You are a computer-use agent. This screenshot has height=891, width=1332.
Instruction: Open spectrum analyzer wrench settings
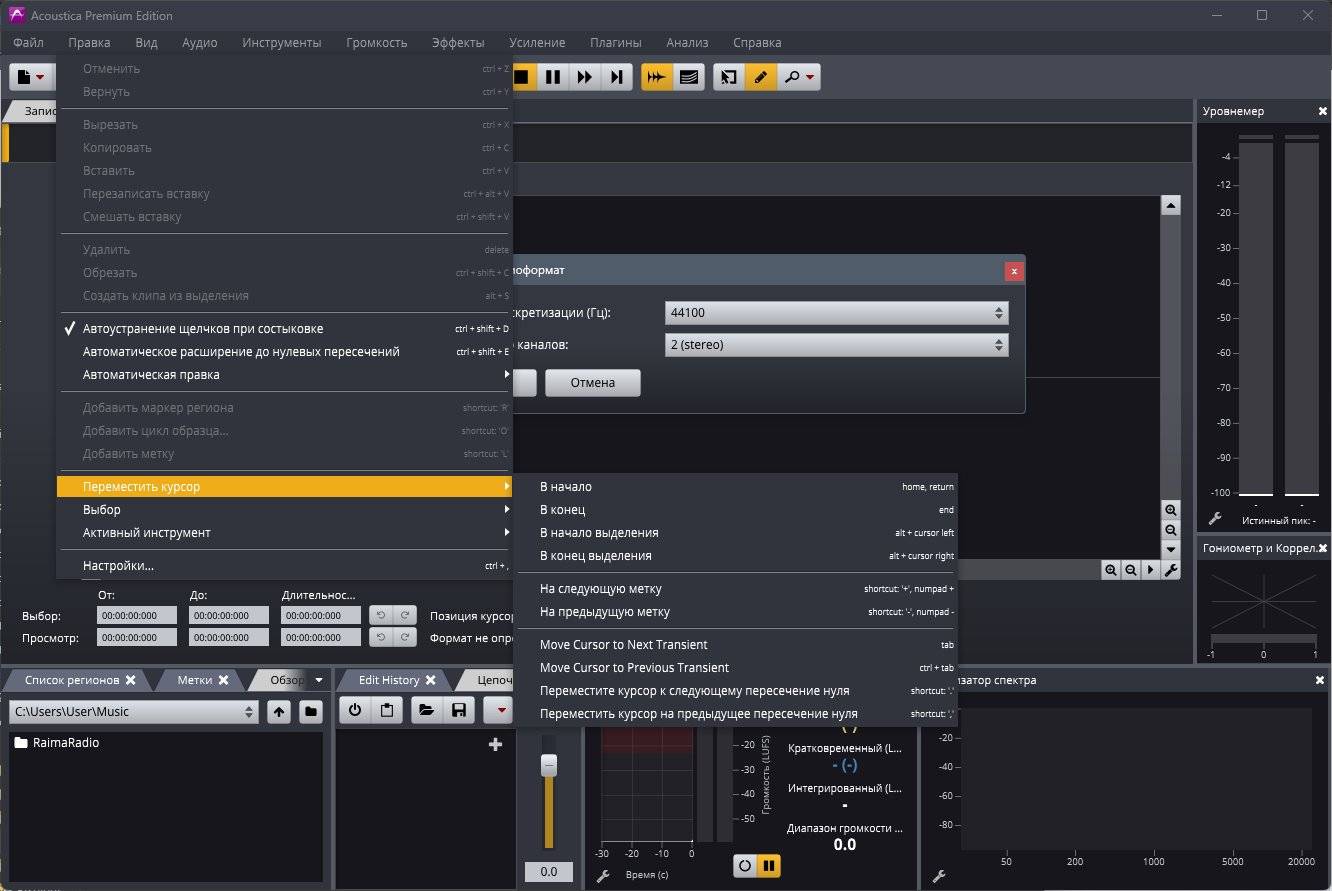tap(939, 876)
